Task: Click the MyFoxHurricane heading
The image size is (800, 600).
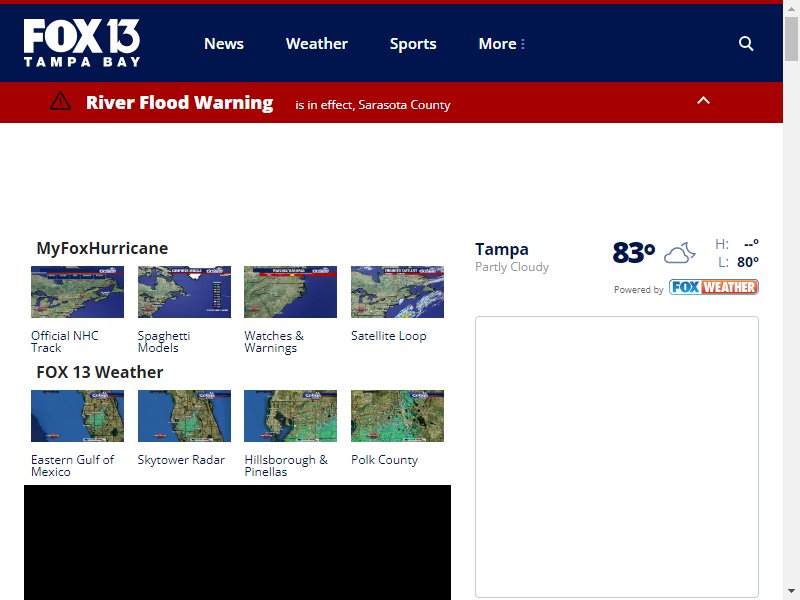Action: (x=102, y=248)
